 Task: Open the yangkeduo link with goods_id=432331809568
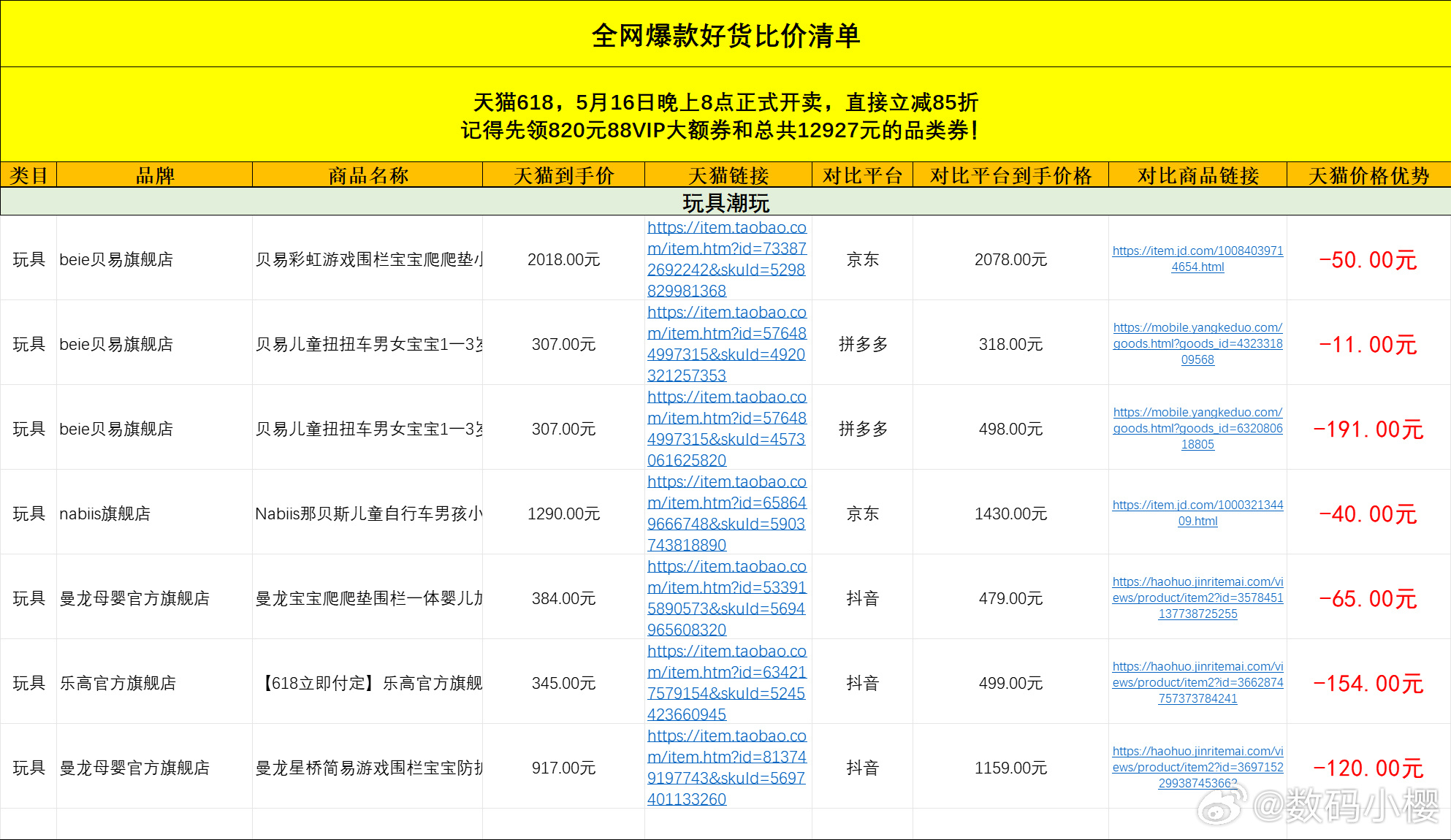1197,343
